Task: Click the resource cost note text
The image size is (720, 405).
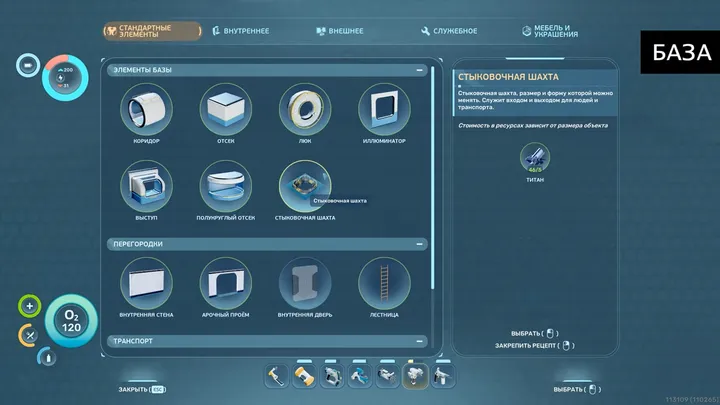Action: pos(533,125)
